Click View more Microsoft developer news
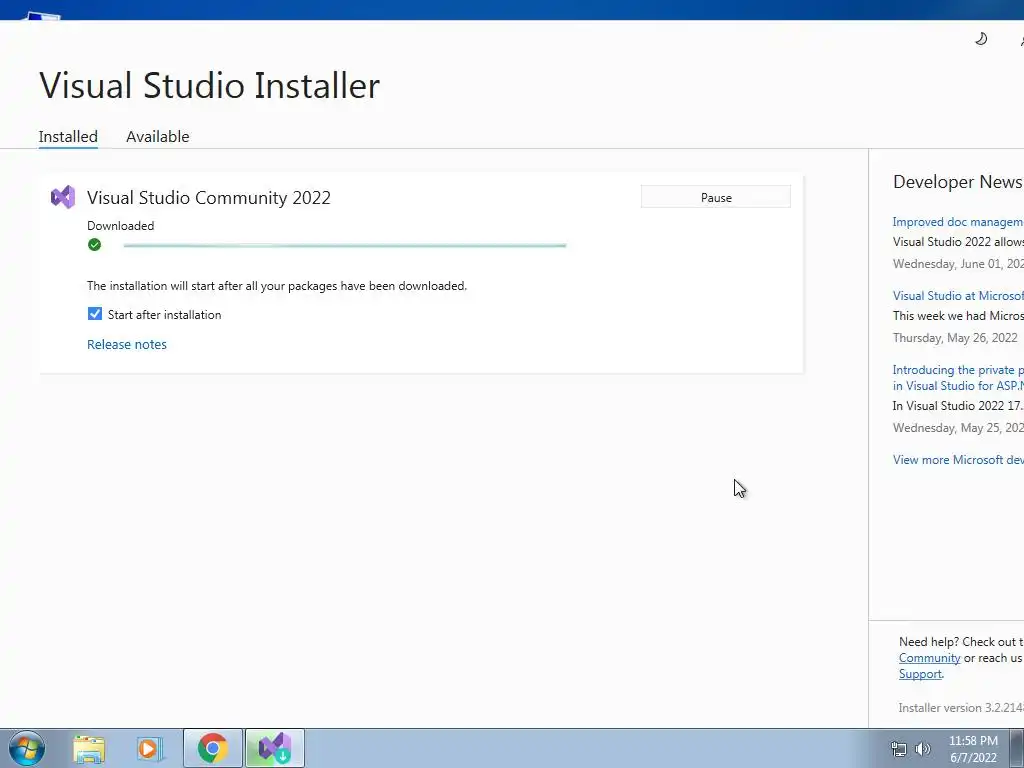 point(957,460)
